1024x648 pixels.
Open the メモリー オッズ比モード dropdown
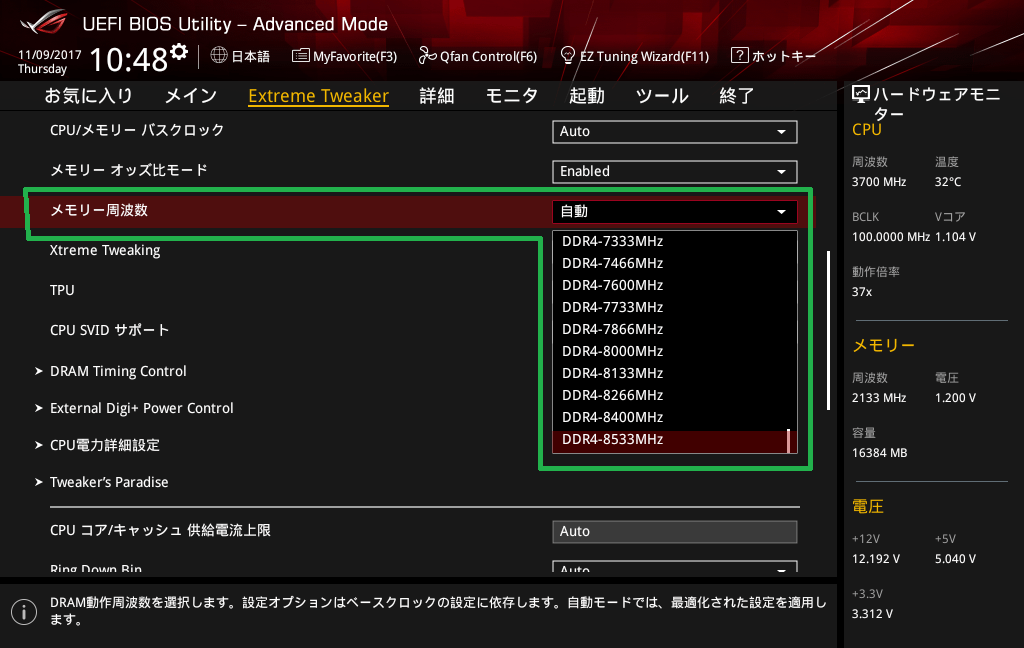pos(675,171)
